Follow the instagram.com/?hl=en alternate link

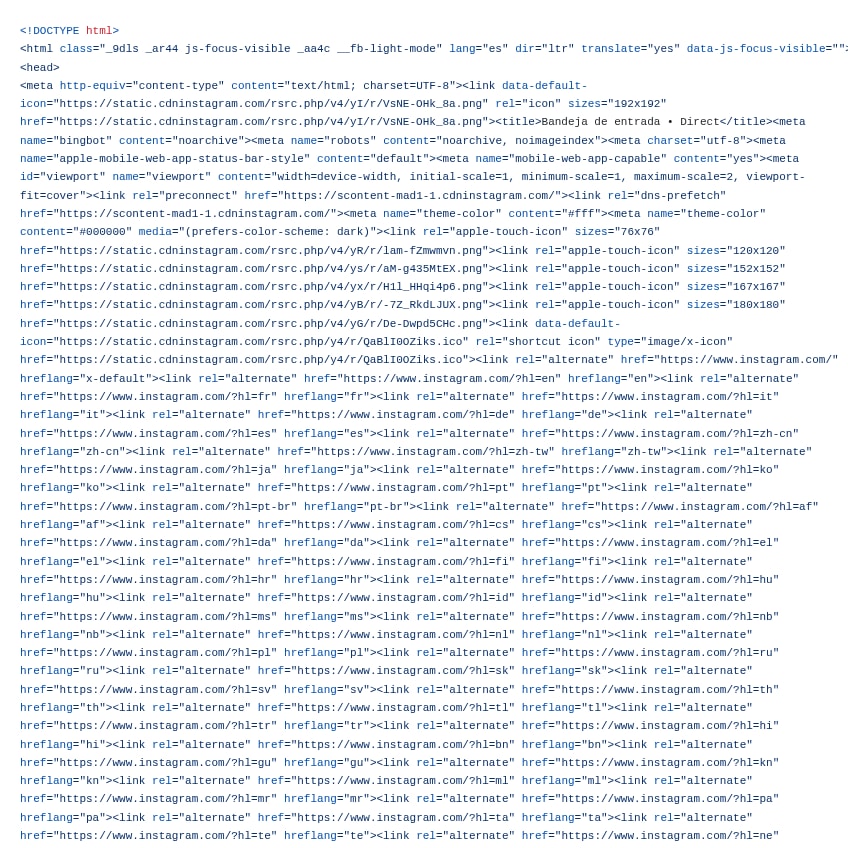pyautogui.click(x=449, y=379)
